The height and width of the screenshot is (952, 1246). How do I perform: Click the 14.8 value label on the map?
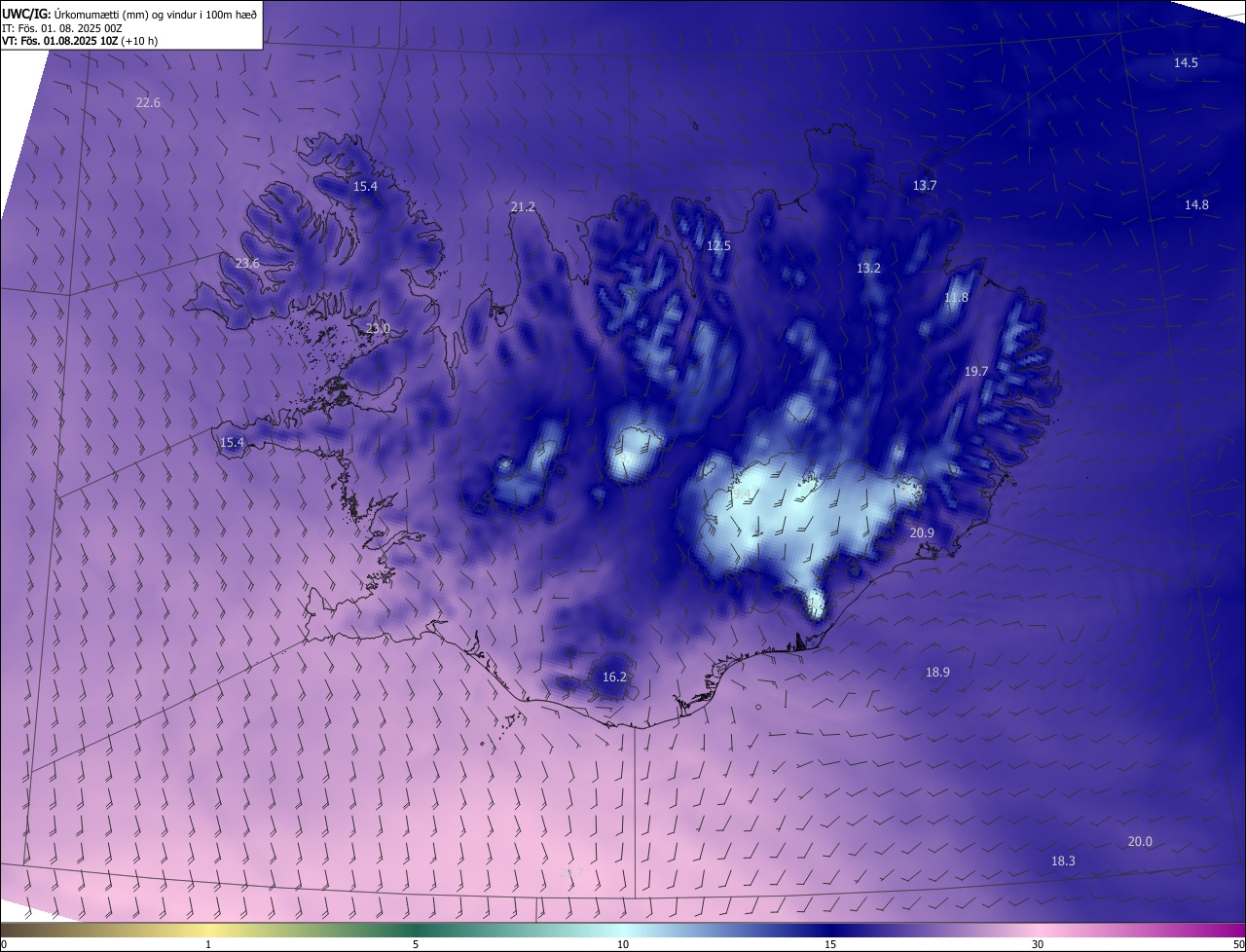(1196, 204)
